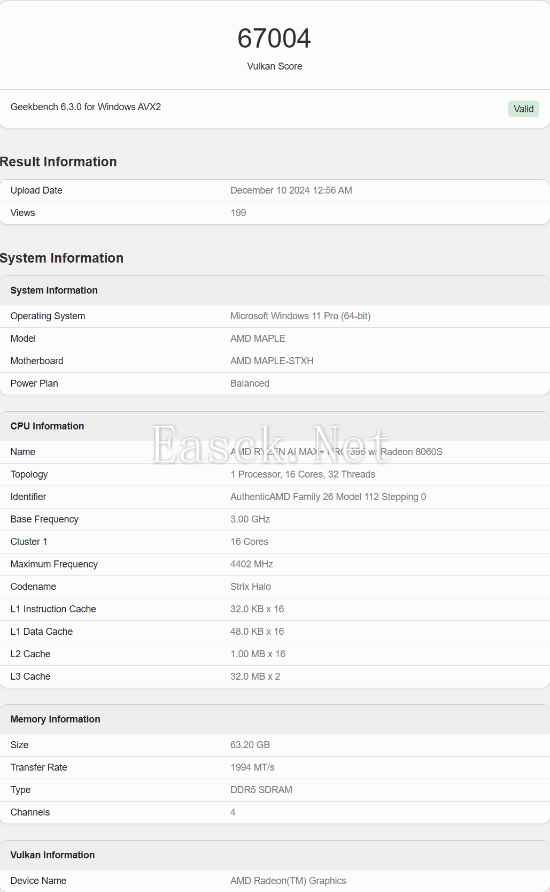550x892 pixels.
Task: Click the L3 Cache value 32.0 MB x 2
Action: [x=255, y=676]
